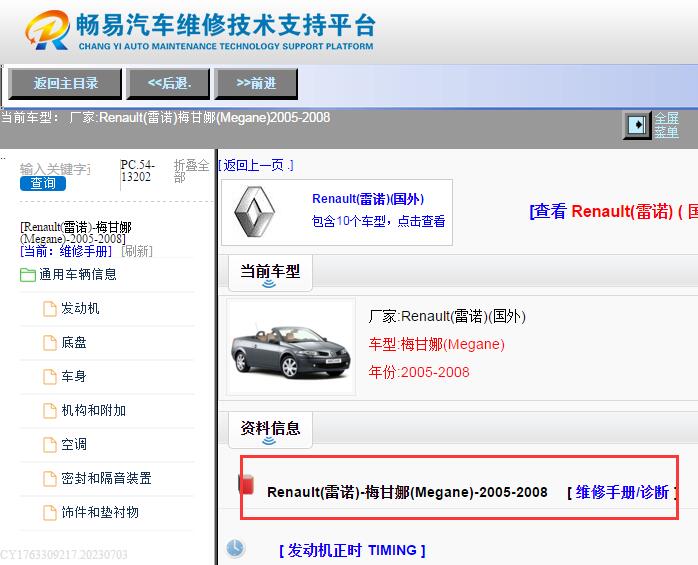Click the page icon beside 机构和附加
The image size is (698, 565).
coord(49,411)
